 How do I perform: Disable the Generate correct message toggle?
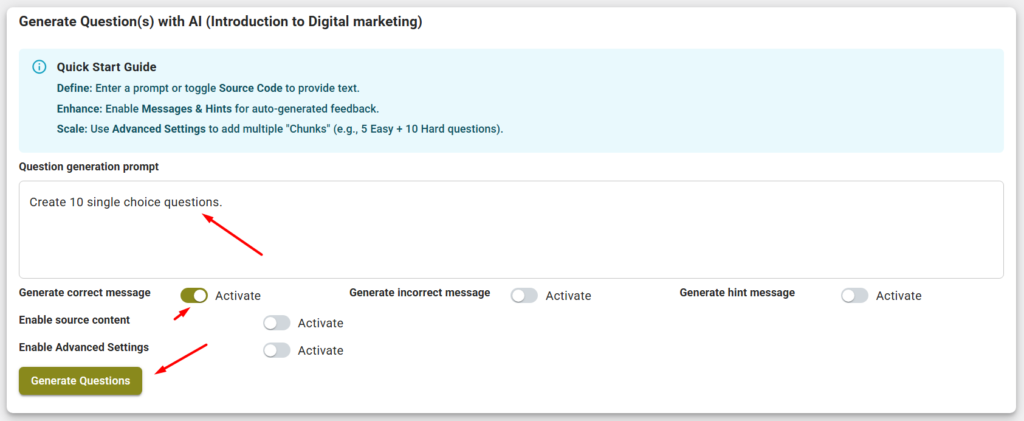(x=194, y=295)
